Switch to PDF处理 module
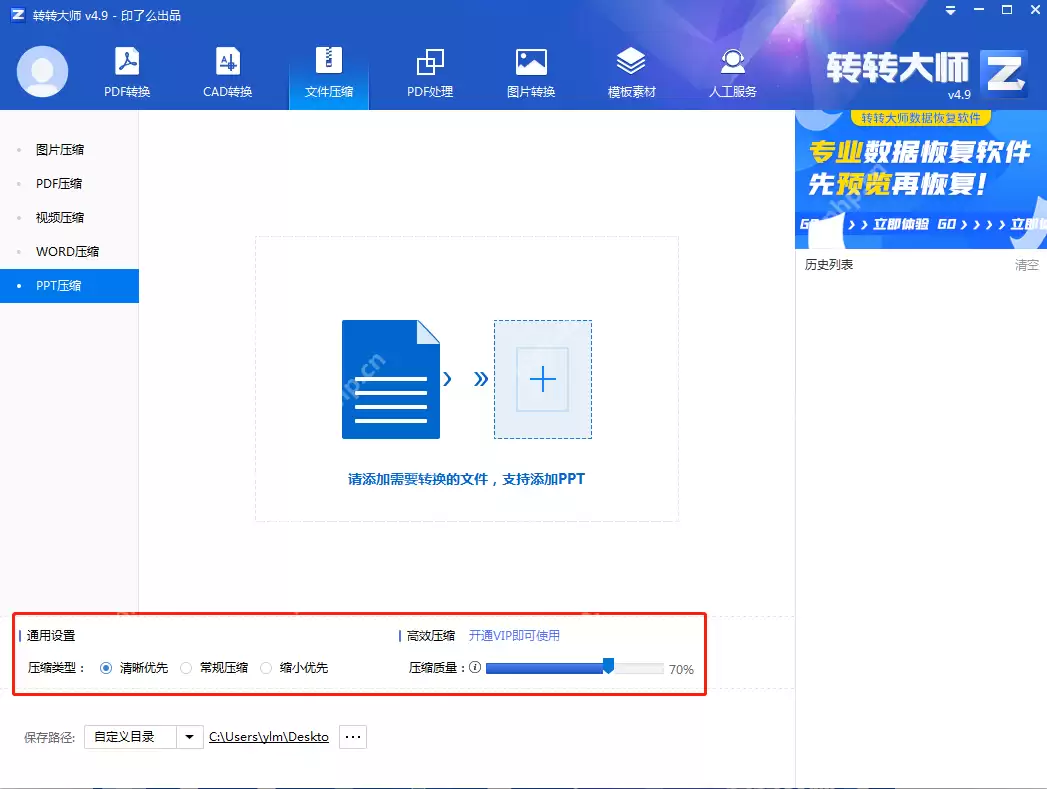 click(430, 70)
